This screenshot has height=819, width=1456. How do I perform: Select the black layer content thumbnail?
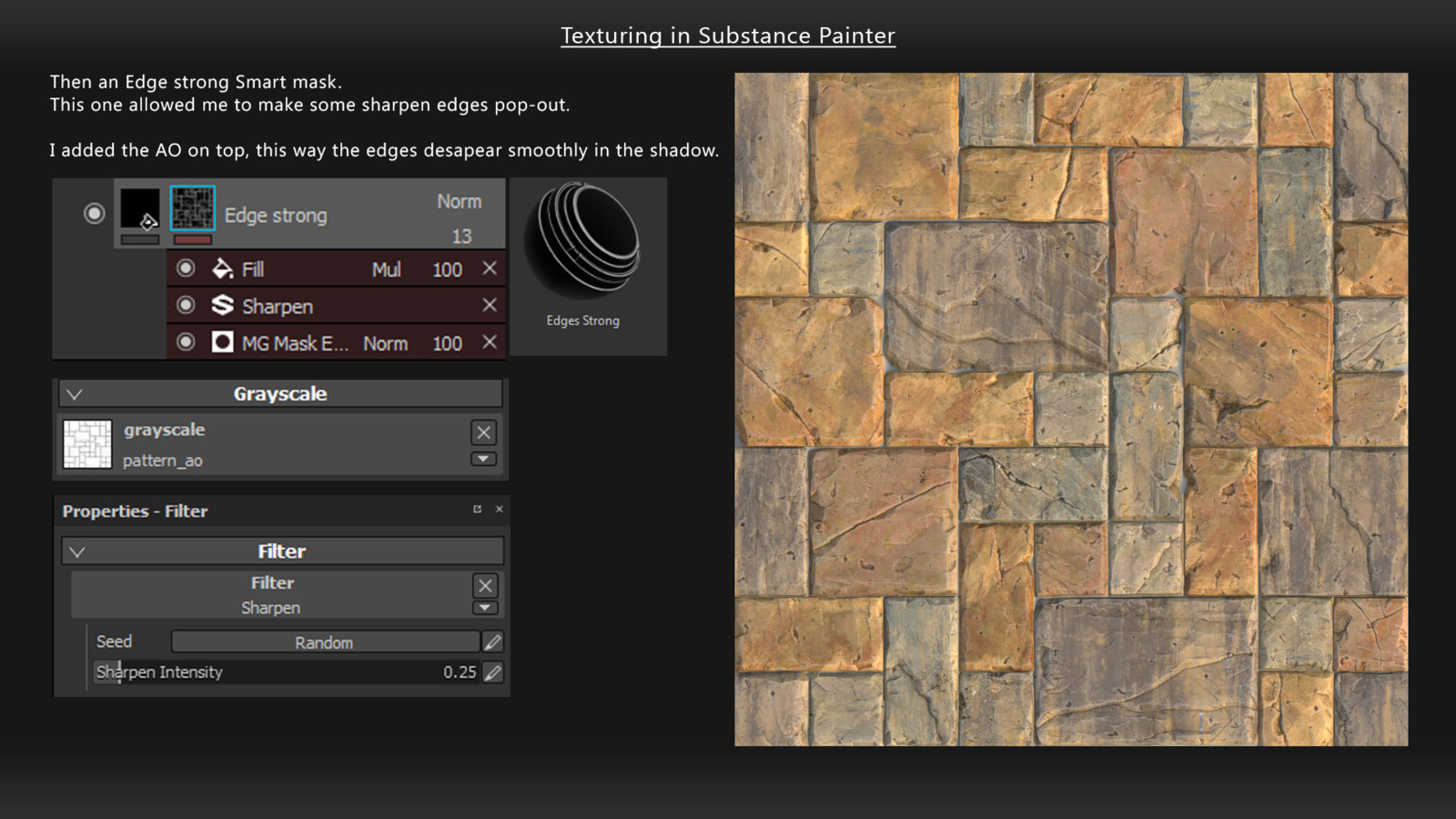click(x=140, y=208)
